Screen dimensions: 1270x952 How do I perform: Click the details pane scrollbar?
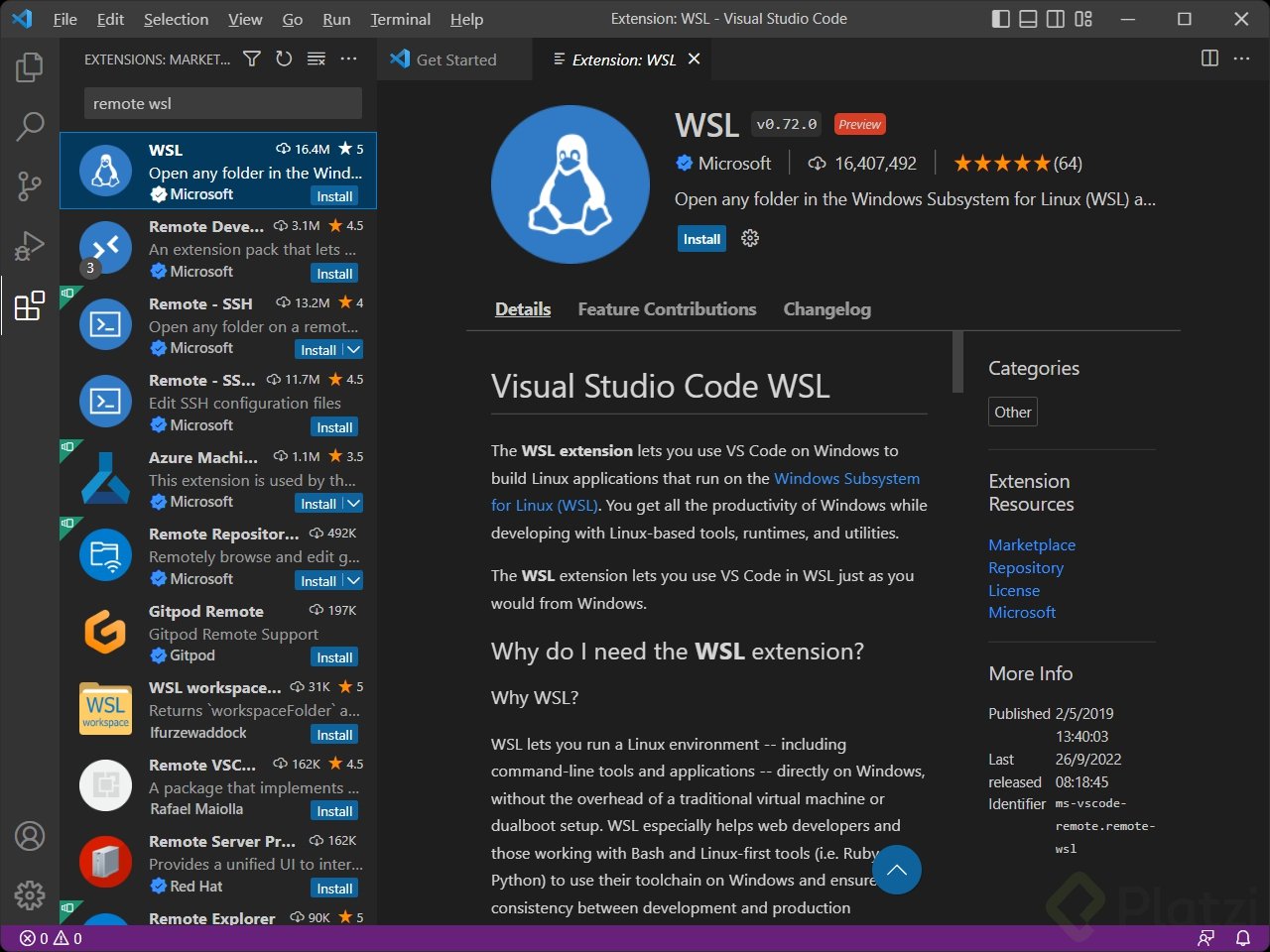point(957,361)
